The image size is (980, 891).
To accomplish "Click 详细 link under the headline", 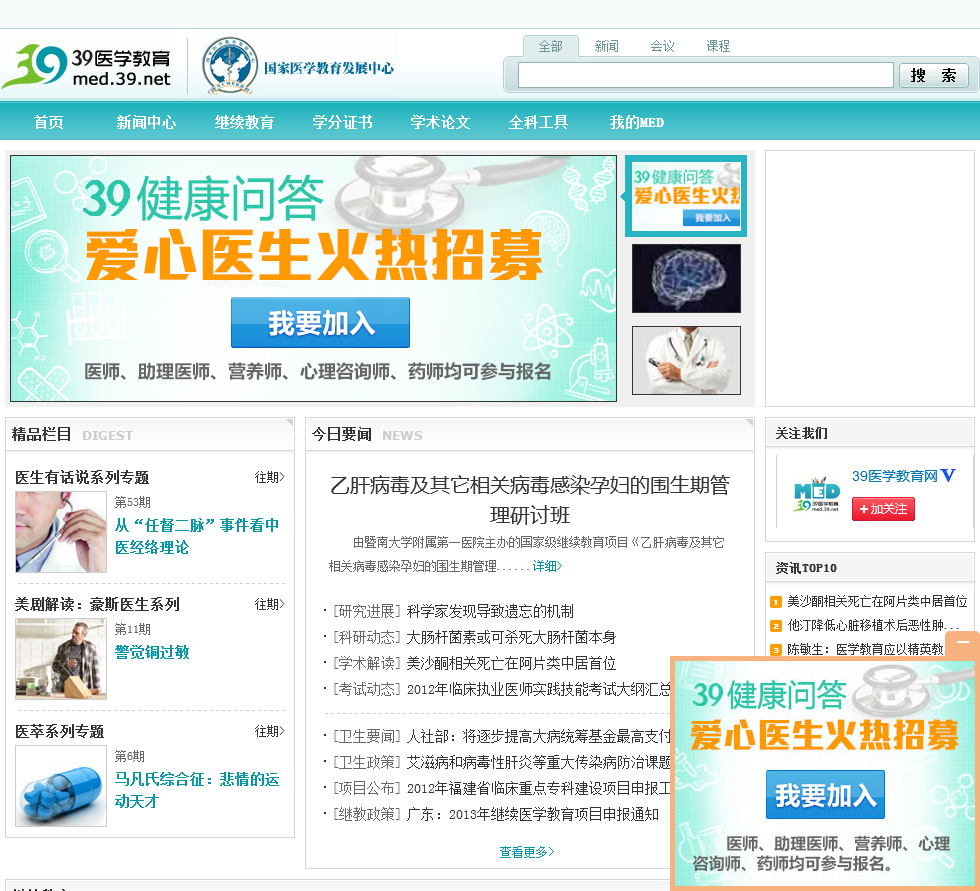I will point(548,566).
